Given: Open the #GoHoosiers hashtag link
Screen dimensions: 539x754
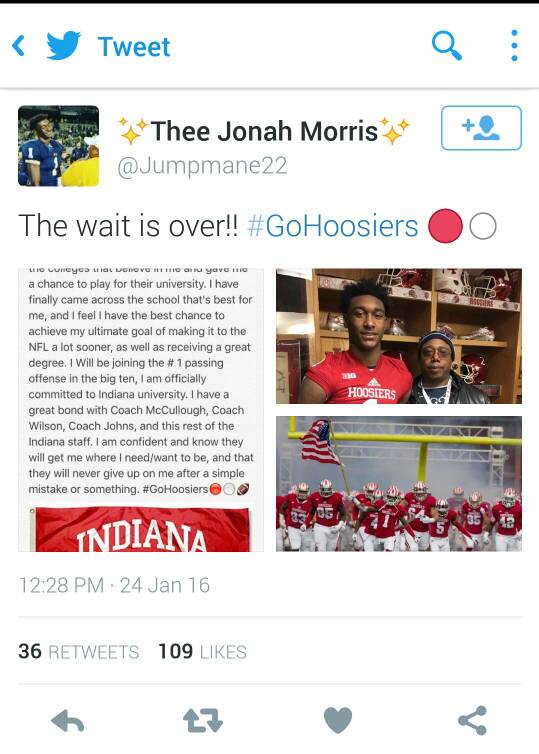Looking at the screenshot, I should click(333, 226).
